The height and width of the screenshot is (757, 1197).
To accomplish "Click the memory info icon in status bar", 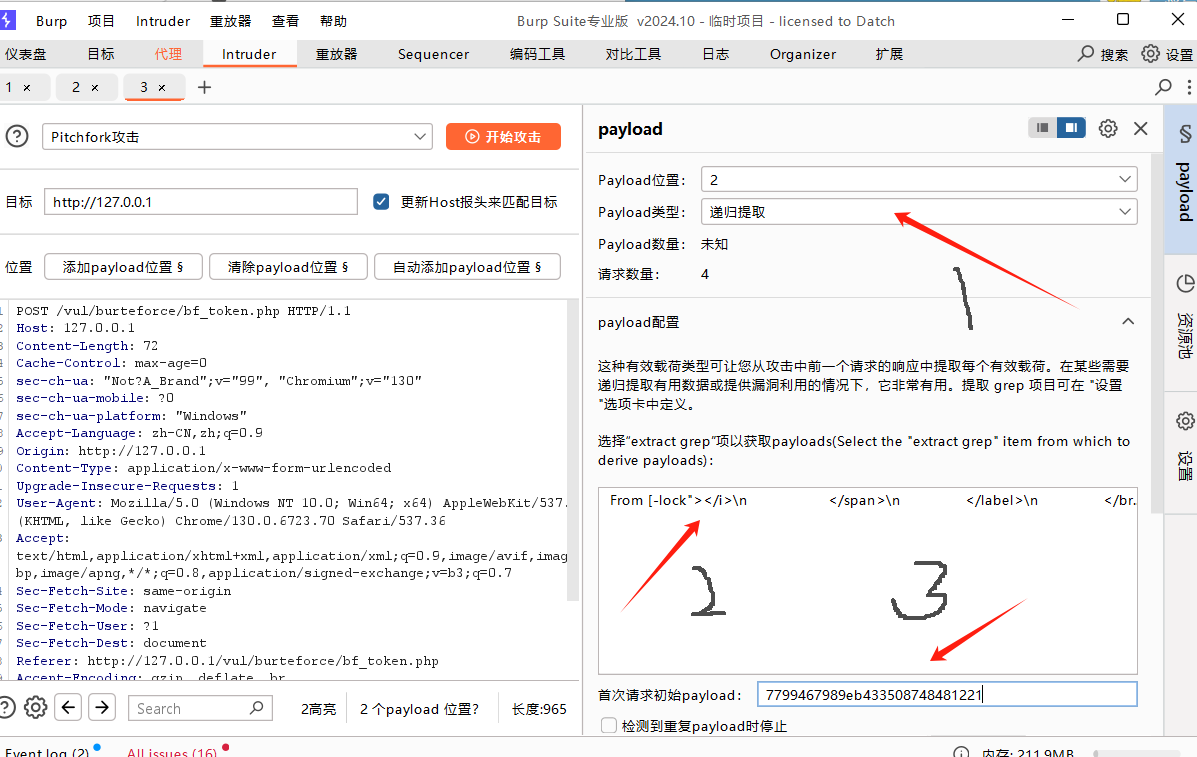I will click(961, 753).
